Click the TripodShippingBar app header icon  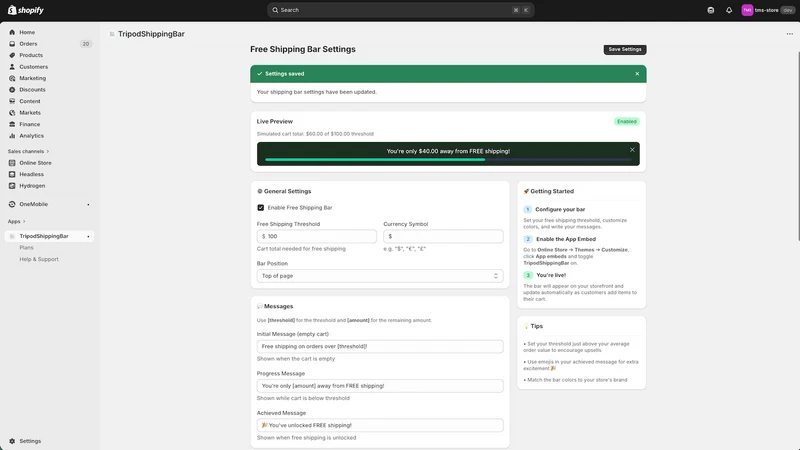pyautogui.click(x=112, y=34)
